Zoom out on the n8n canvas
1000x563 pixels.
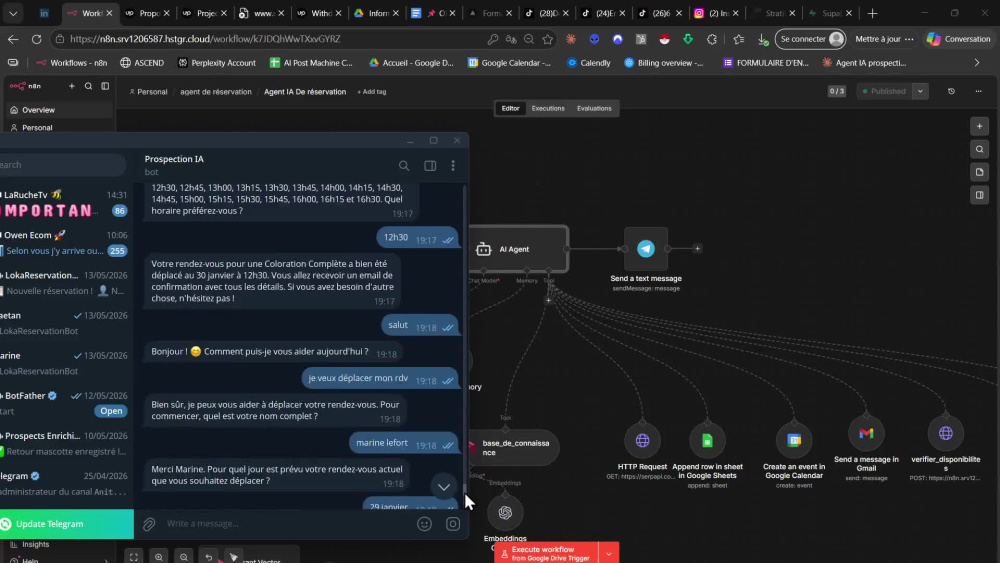pyautogui.click(x=184, y=557)
